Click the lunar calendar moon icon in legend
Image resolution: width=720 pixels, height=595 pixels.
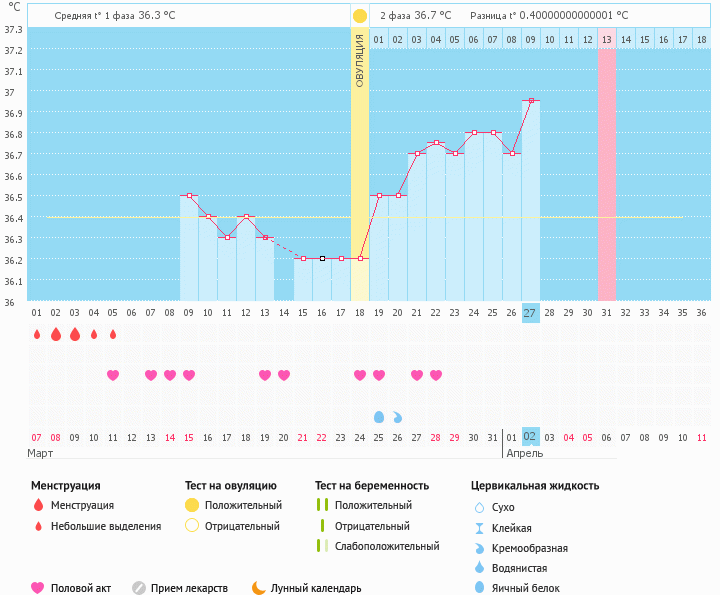pyautogui.click(x=259, y=588)
